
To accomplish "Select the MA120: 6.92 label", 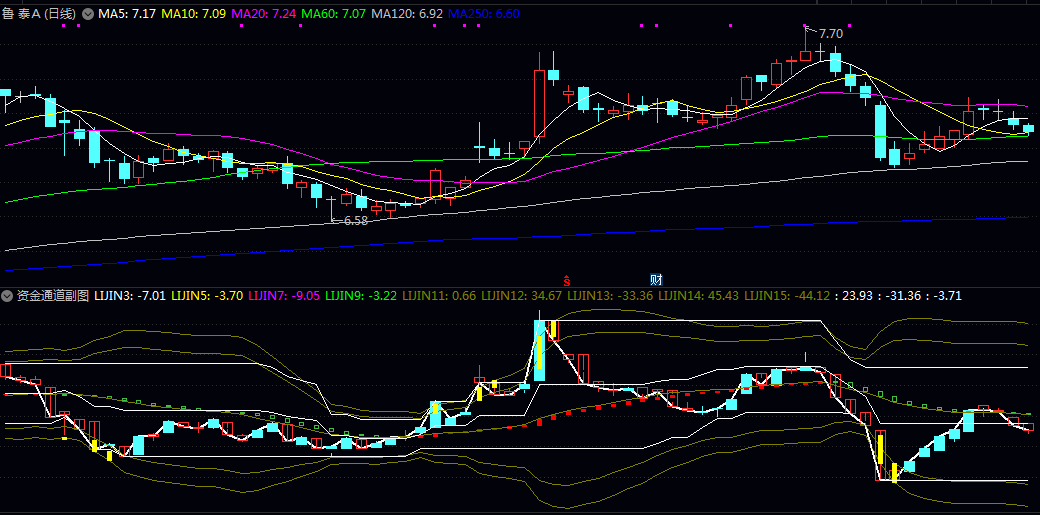I will pos(407,13).
